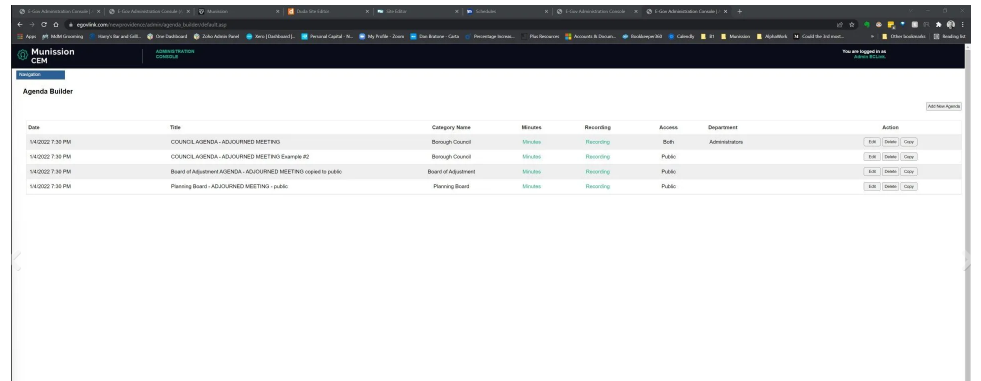Edit the Planning Board agenda
Image resolution: width=981 pixels, height=381 pixels.
coord(872,186)
